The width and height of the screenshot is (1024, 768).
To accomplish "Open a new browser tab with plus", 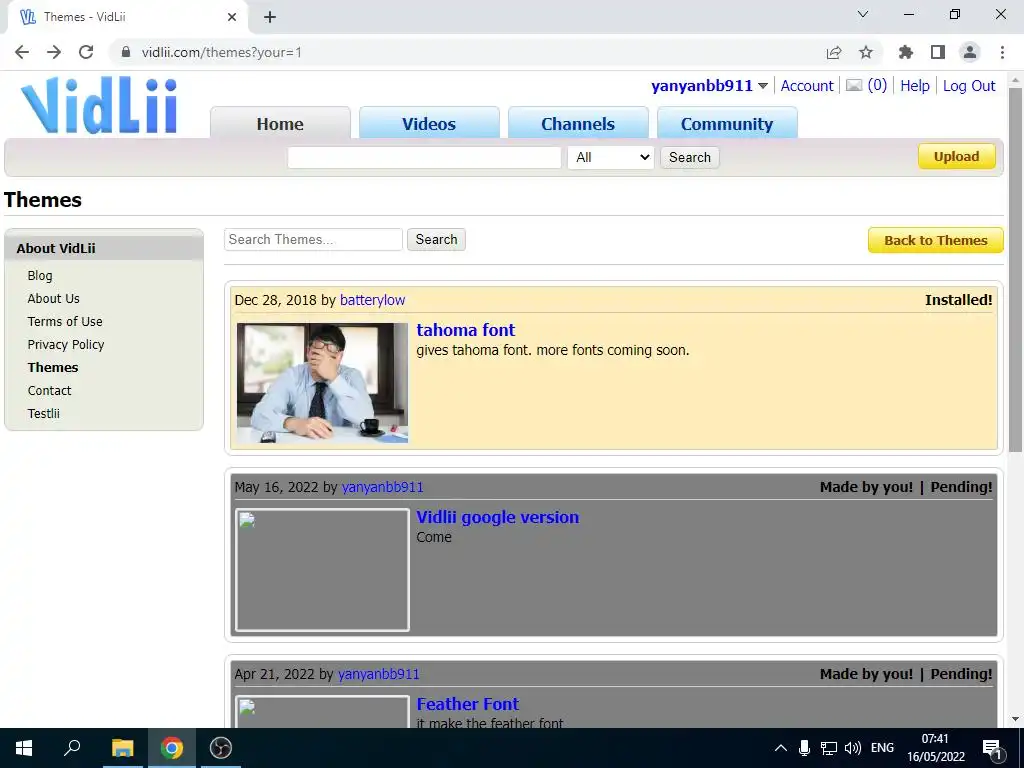I will coord(270,17).
